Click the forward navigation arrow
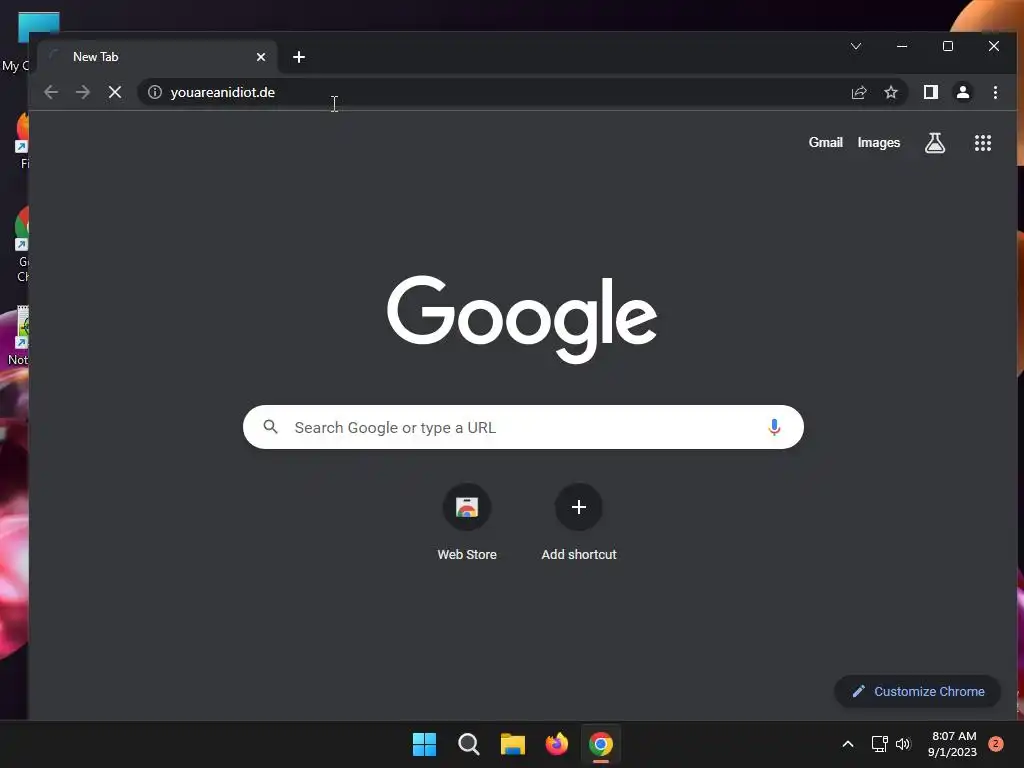This screenshot has height=768, width=1024. point(82,92)
